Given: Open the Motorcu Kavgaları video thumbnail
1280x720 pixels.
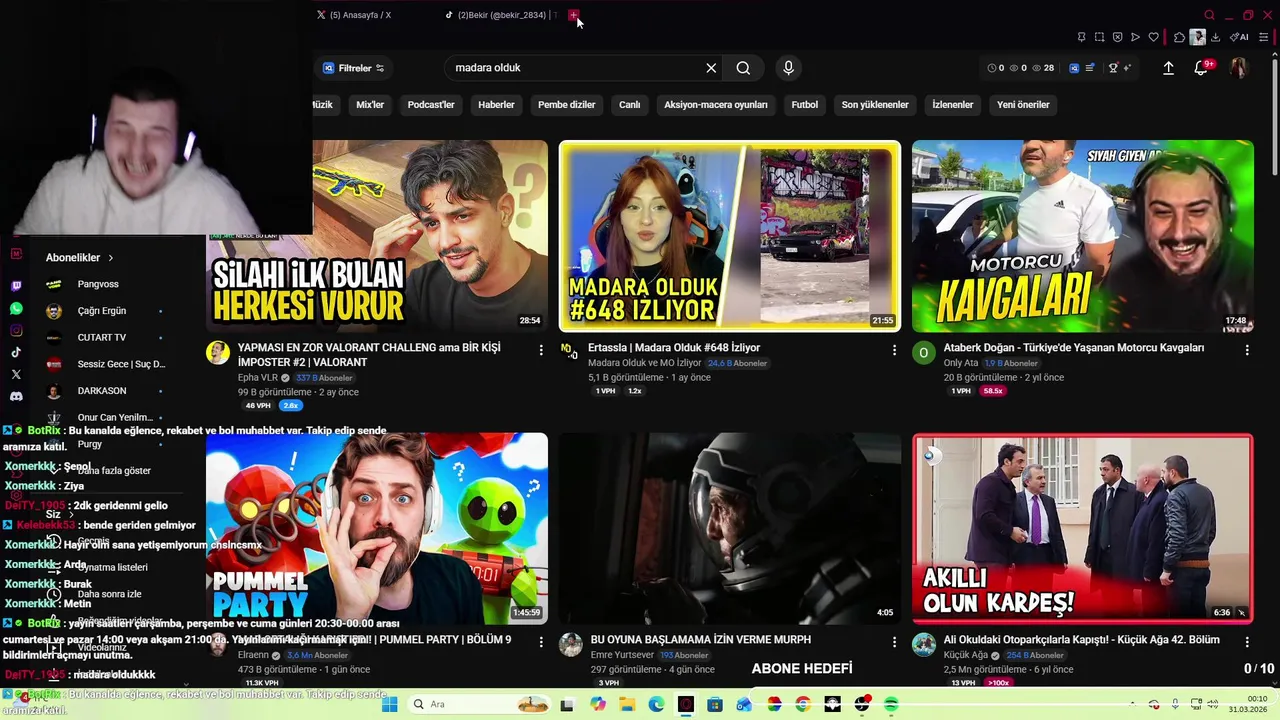Looking at the screenshot, I should point(1082,236).
